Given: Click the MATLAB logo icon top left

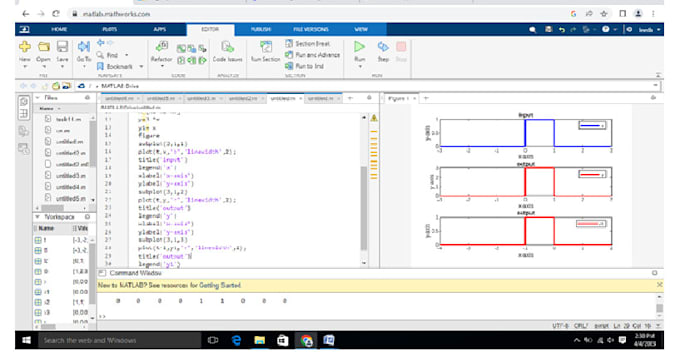Looking at the screenshot, I should coord(24,29).
